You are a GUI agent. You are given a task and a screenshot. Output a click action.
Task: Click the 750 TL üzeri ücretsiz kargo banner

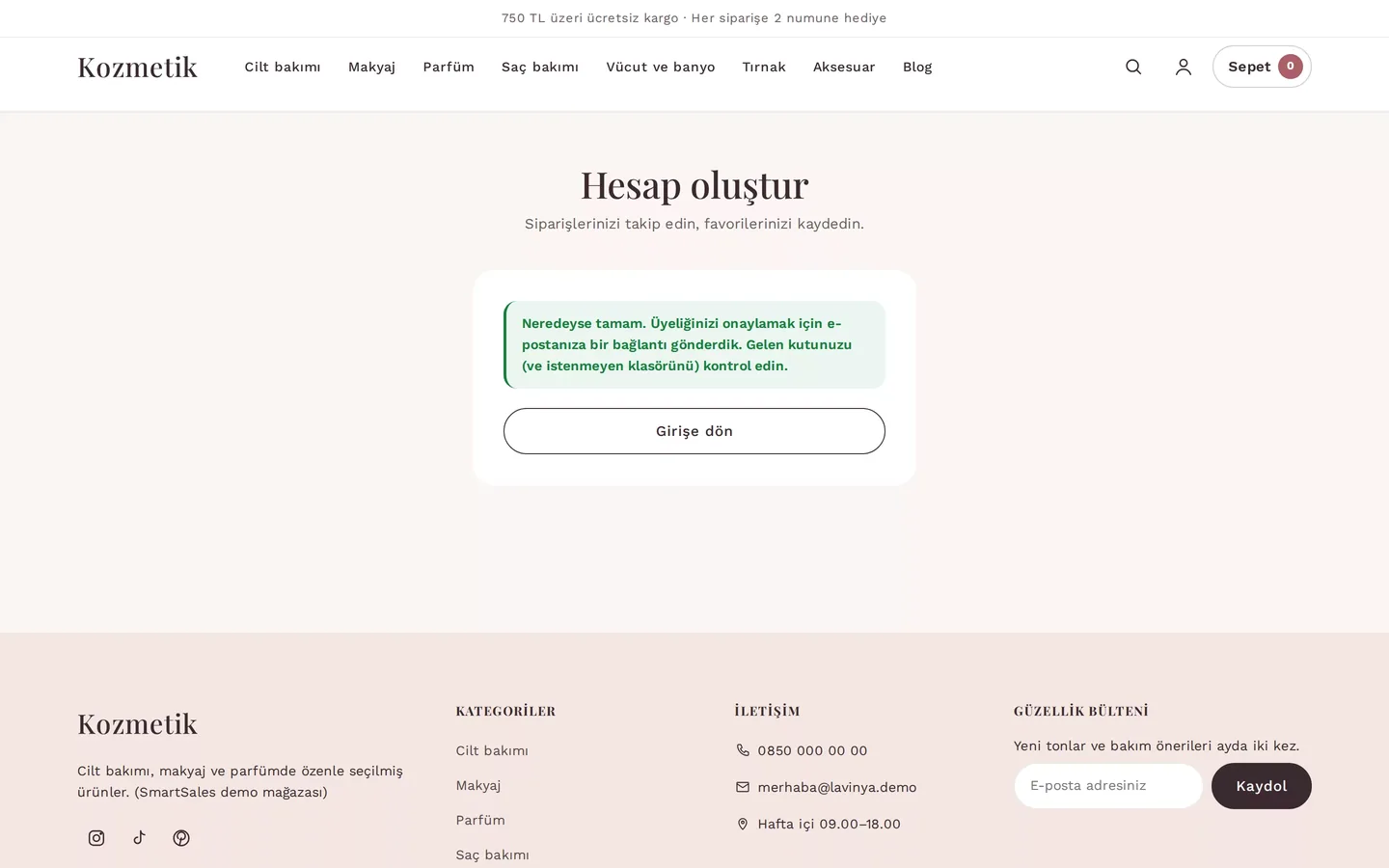click(x=694, y=18)
